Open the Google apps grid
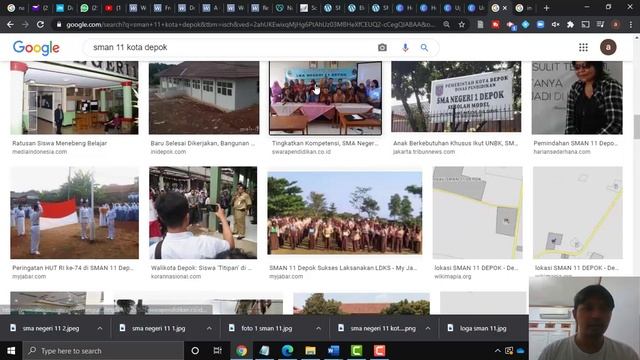 583,47
